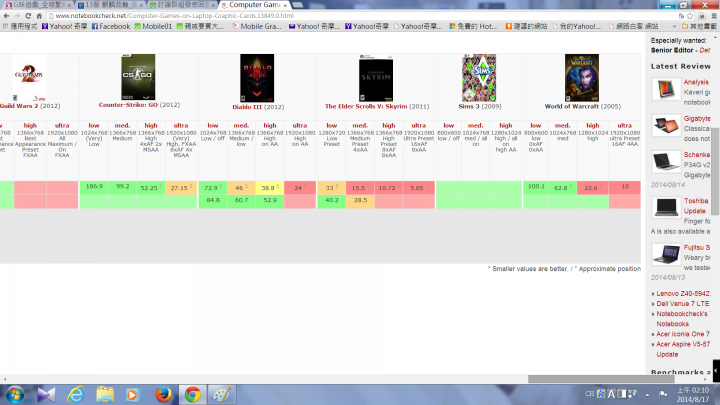Launch Internet Explorer from taskbar
This screenshot has height=405, width=720.
click(75, 395)
